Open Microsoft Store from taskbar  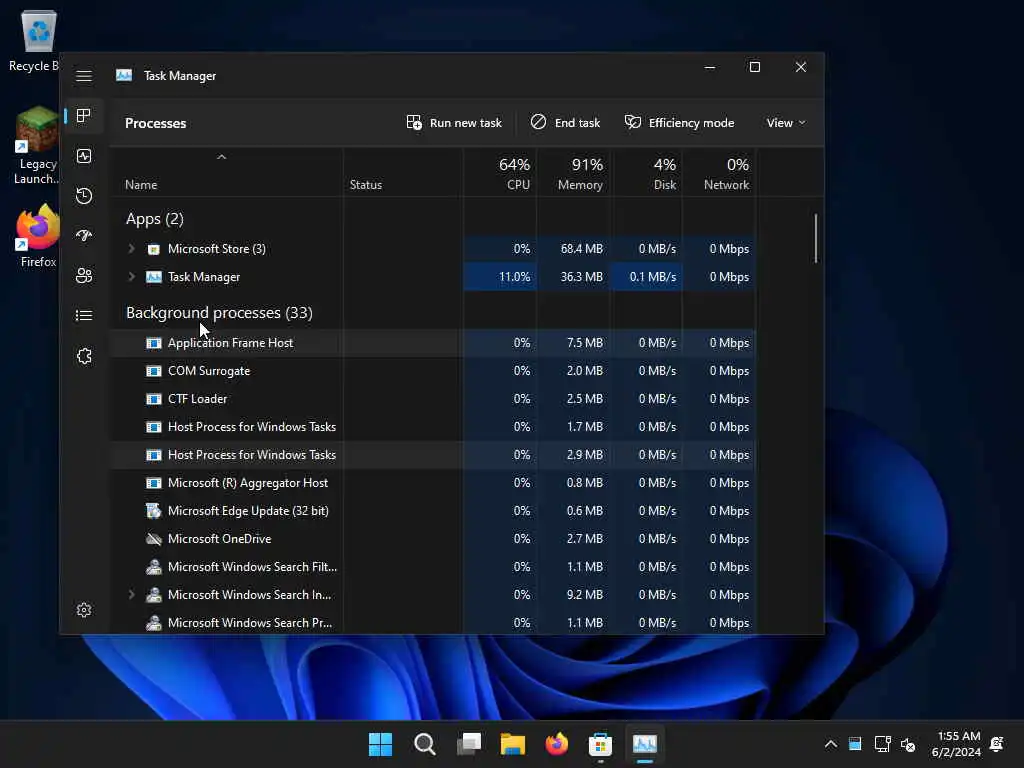pyautogui.click(x=600, y=744)
